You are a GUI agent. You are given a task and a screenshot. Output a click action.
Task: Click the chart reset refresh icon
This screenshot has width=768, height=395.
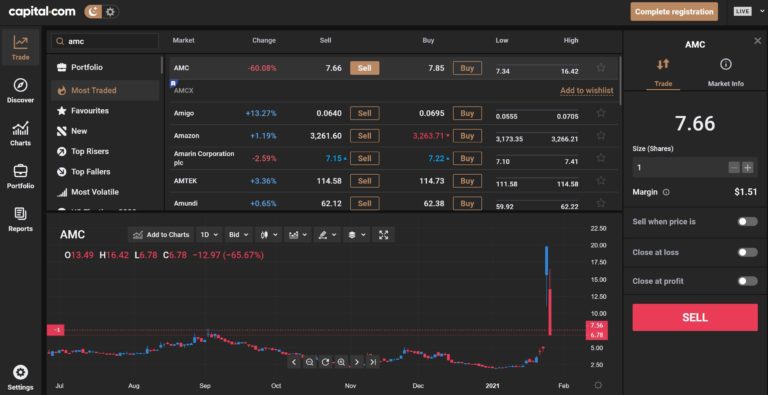click(x=325, y=362)
